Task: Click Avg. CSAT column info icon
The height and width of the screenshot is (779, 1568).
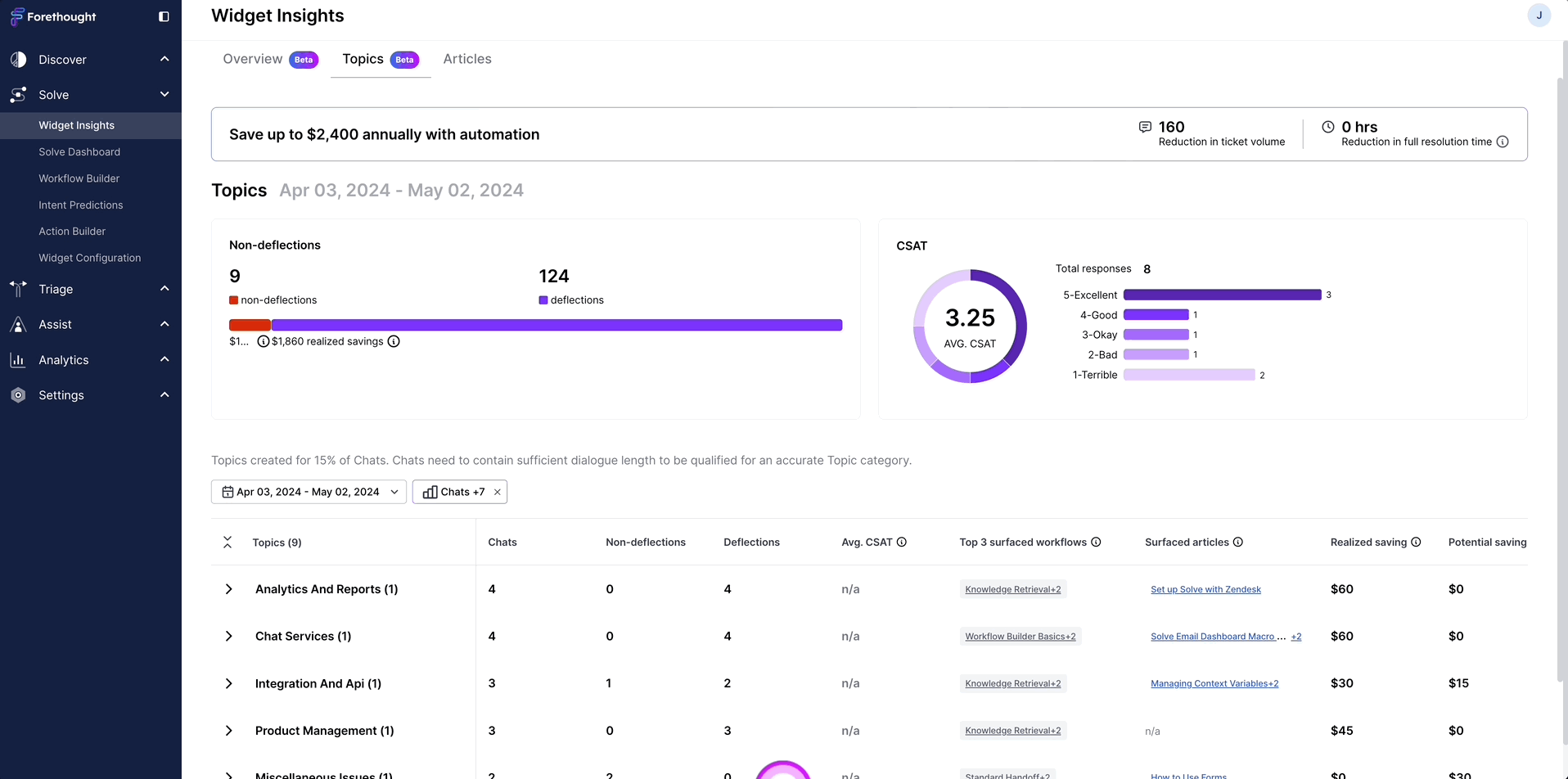Action: [902, 542]
